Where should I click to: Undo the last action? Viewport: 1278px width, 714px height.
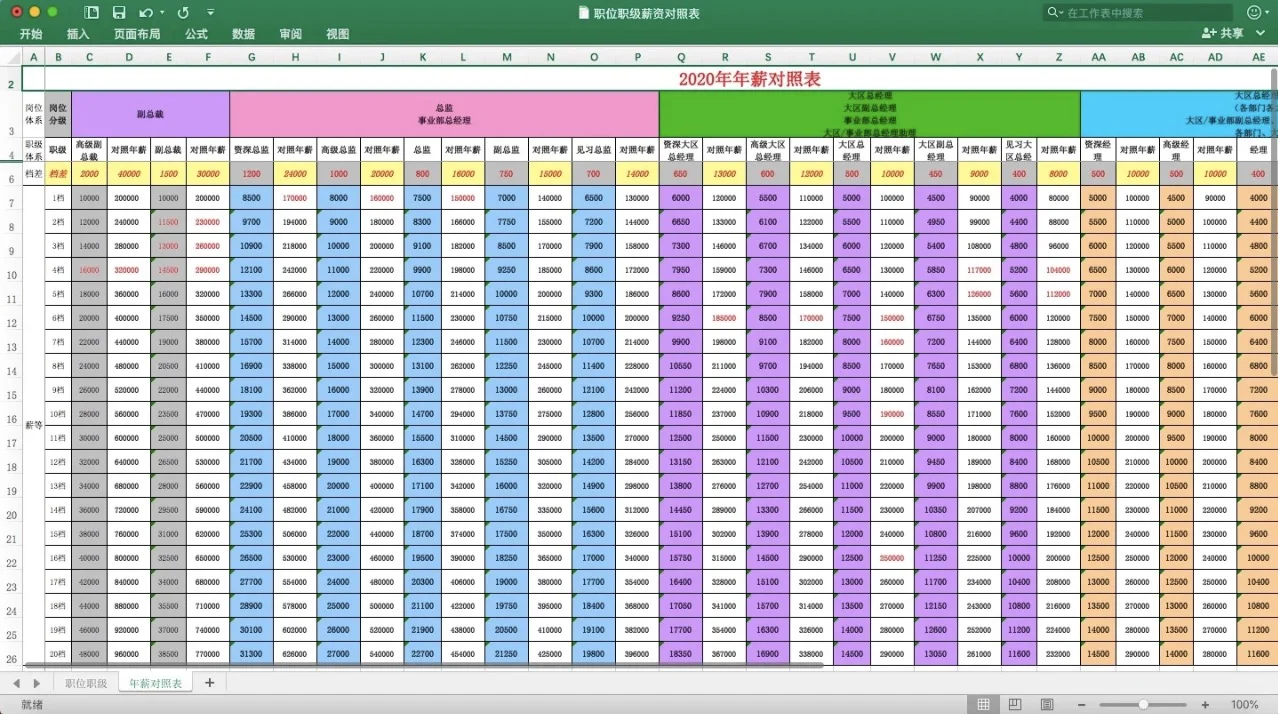[146, 13]
